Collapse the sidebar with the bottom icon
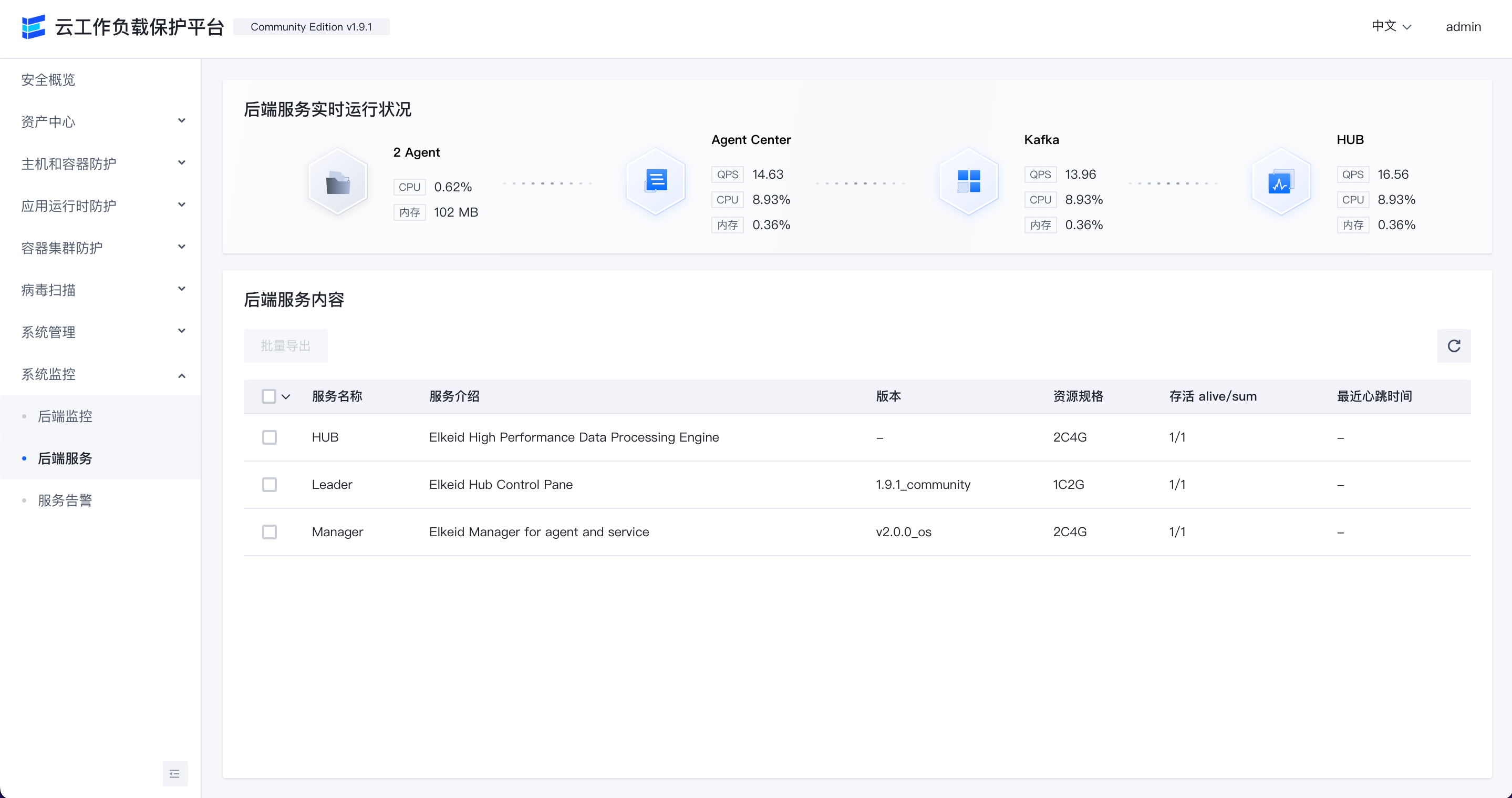Viewport: 1512px width, 798px height. 175,773
